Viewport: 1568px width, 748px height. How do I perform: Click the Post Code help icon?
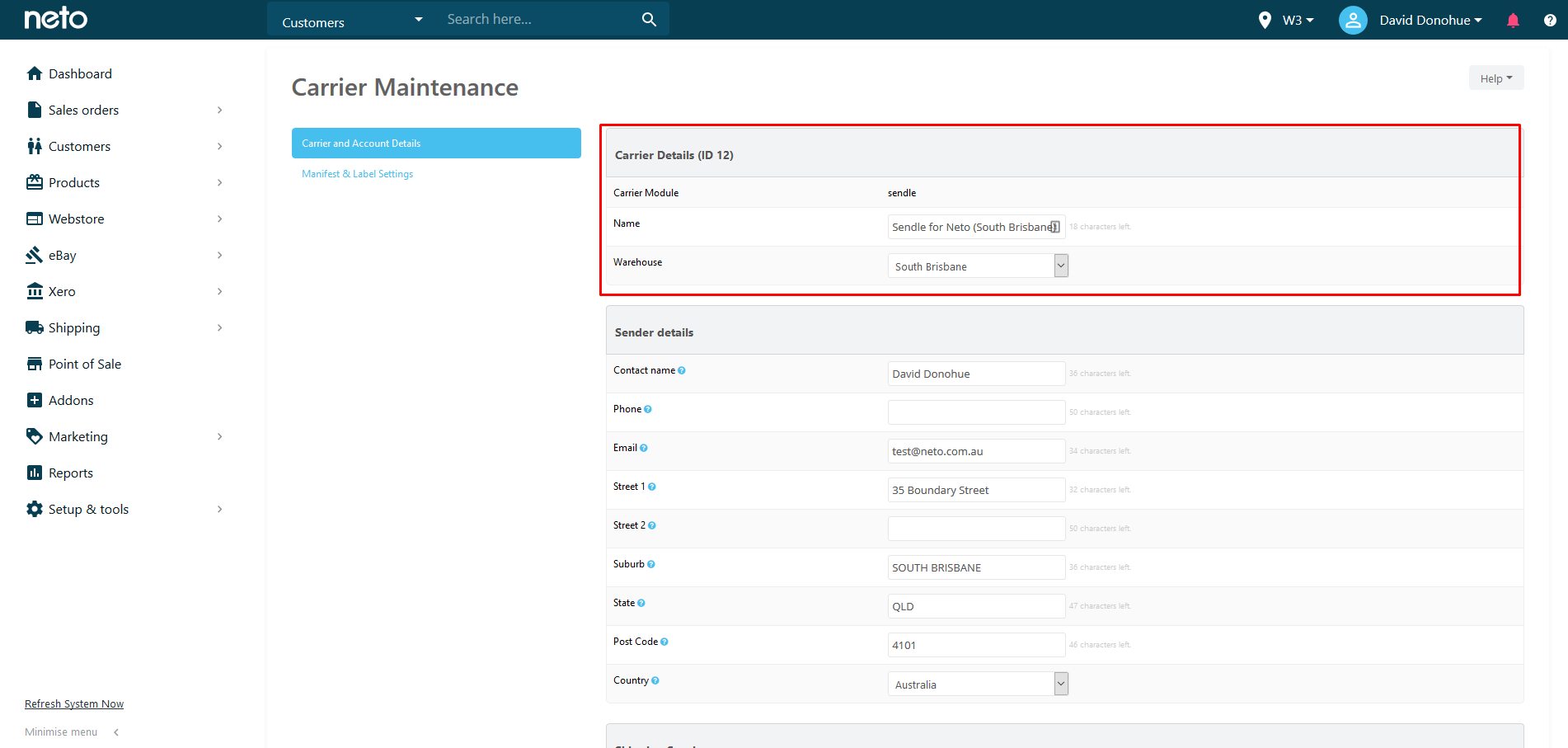click(664, 642)
